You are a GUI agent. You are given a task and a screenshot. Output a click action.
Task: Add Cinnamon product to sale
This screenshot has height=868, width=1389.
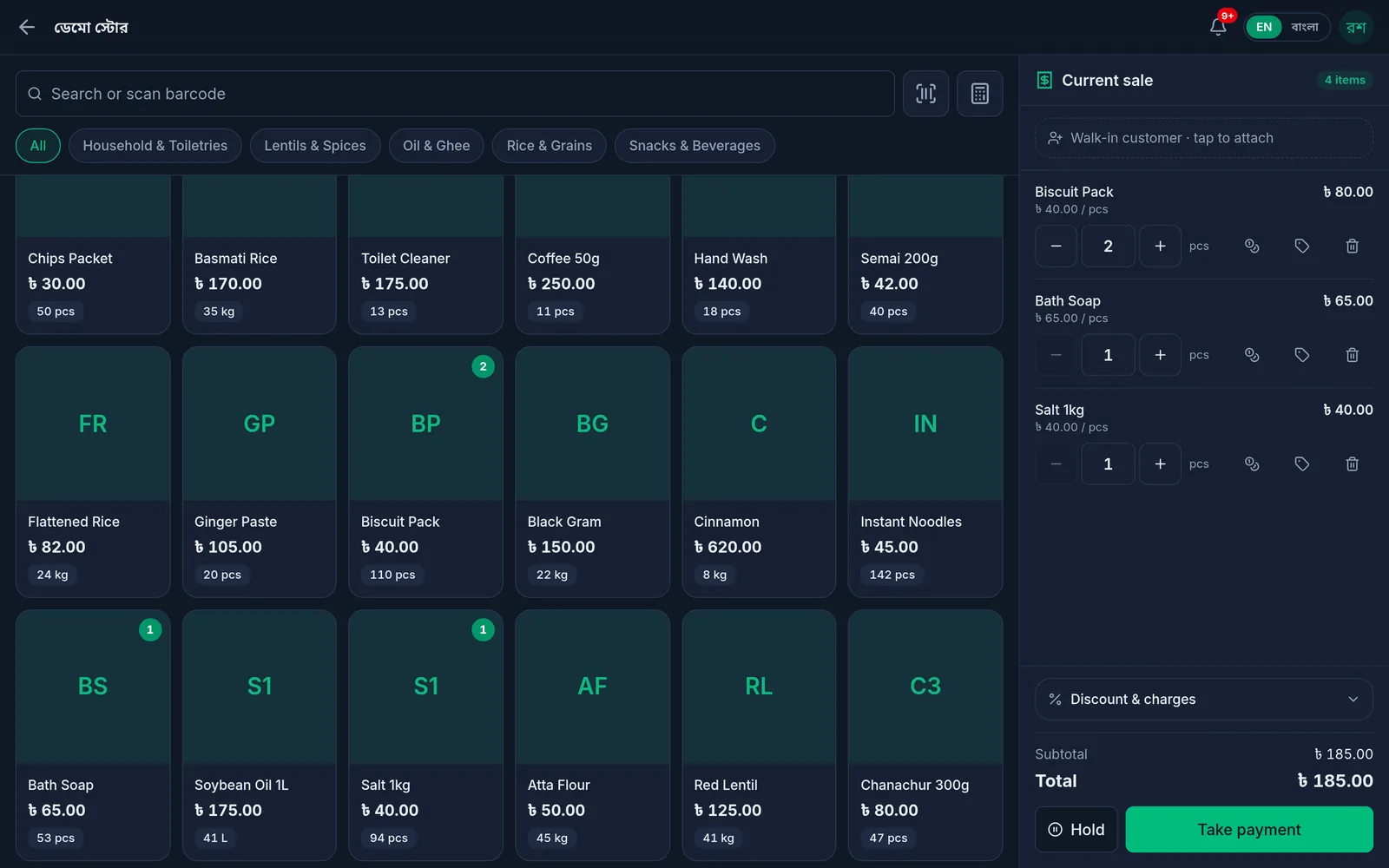click(x=759, y=472)
